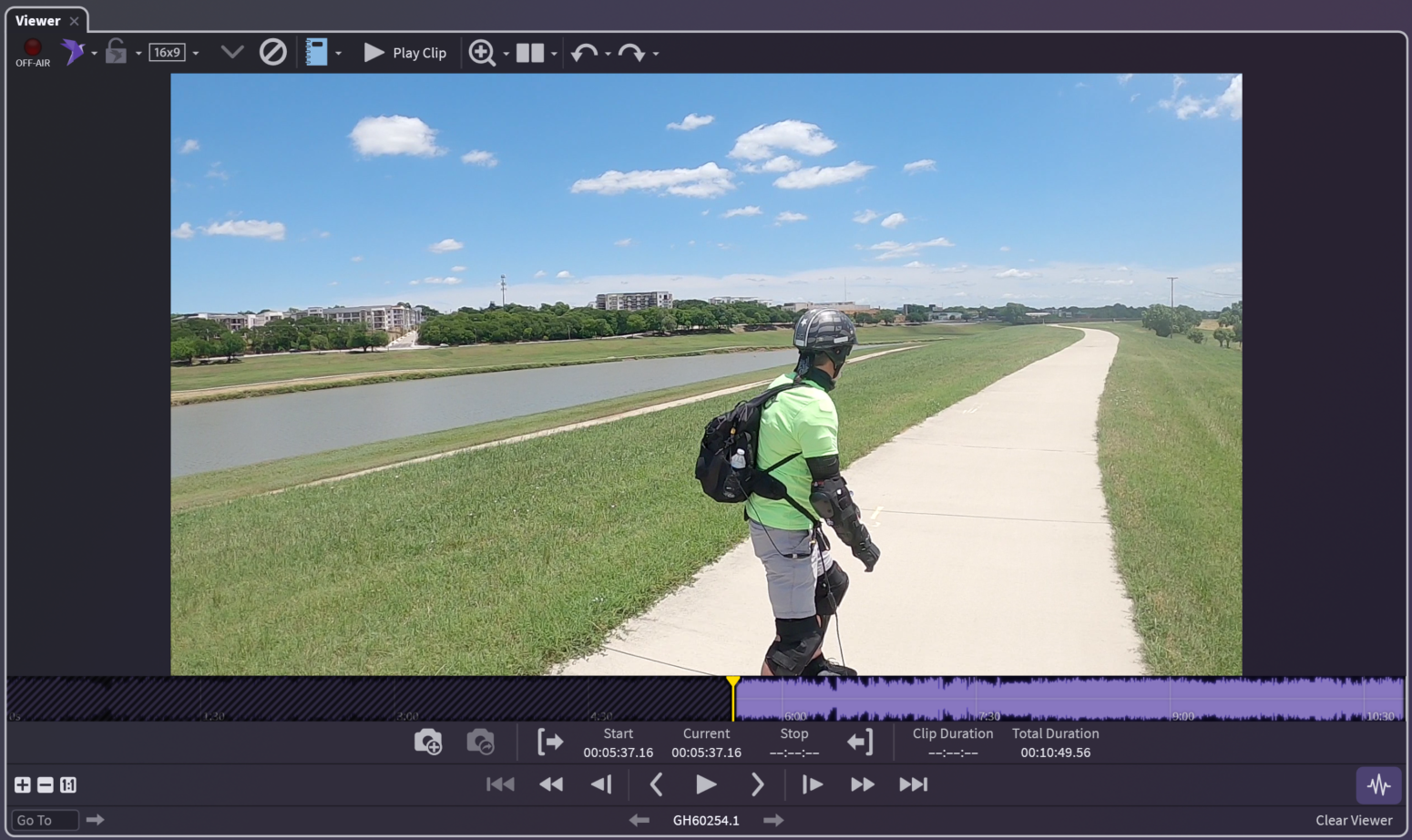Jump to the clip end with skip-forward
This screenshot has height=840, width=1412.
[x=913, y=784]
